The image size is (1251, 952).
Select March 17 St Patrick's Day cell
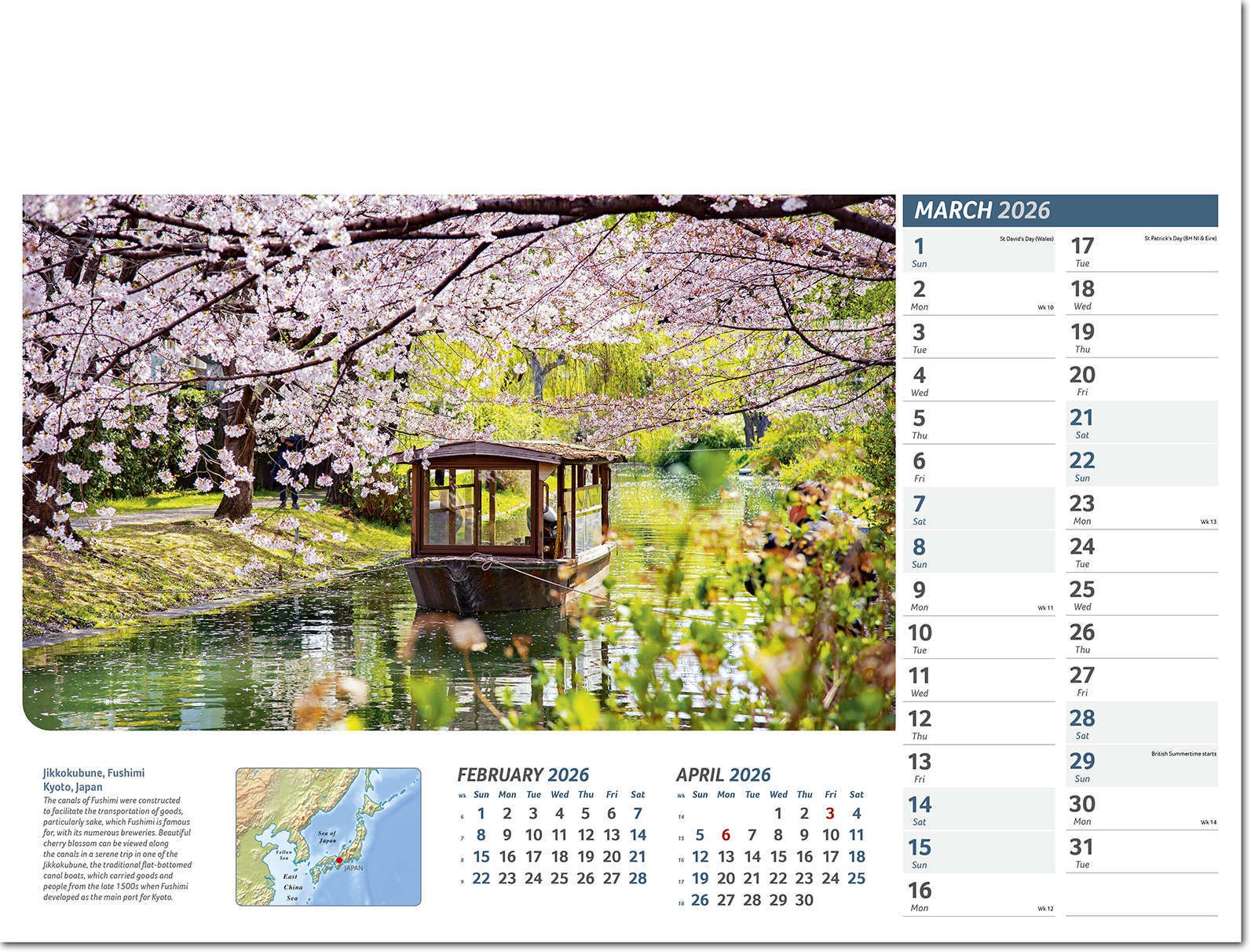point(1141,251)
